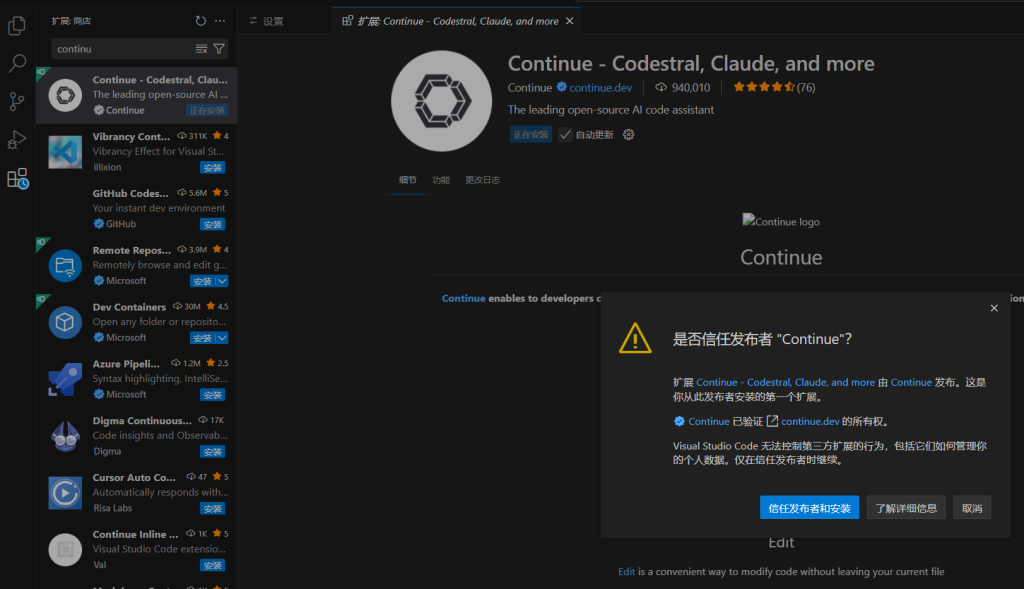Screen dimensions: 1024x589
Task: Open the Search view in activity bar
Action: click(x=17, y=64)
